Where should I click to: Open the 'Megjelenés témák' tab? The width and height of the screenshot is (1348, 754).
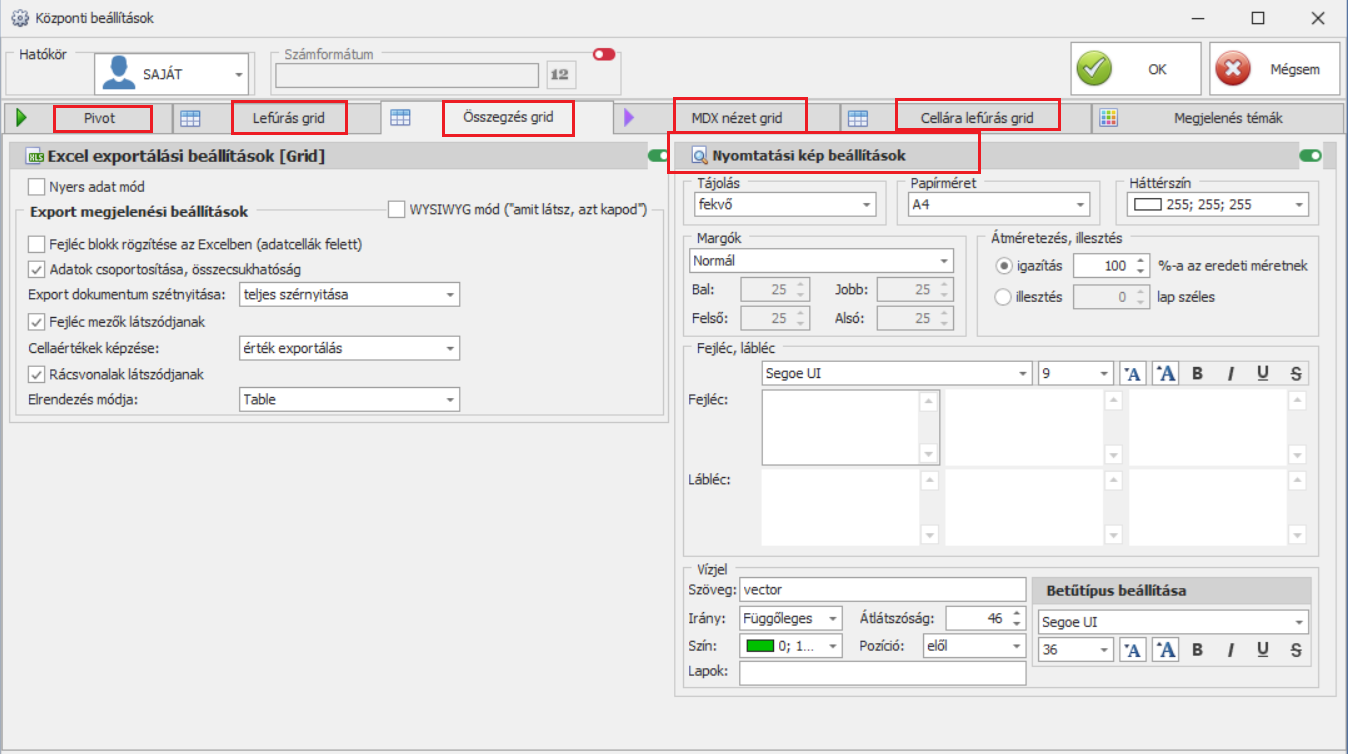[1228, 118]
